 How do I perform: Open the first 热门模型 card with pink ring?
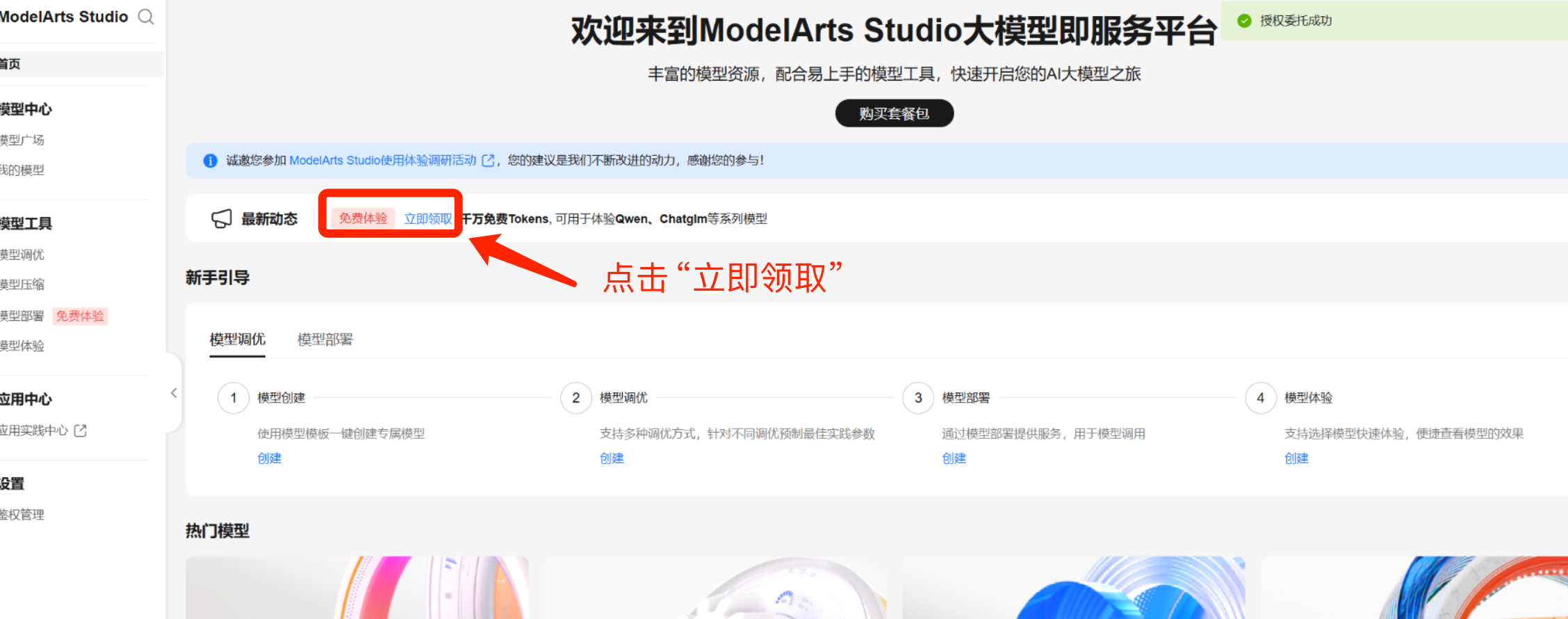pyautogui.click(x=357, y=588)
